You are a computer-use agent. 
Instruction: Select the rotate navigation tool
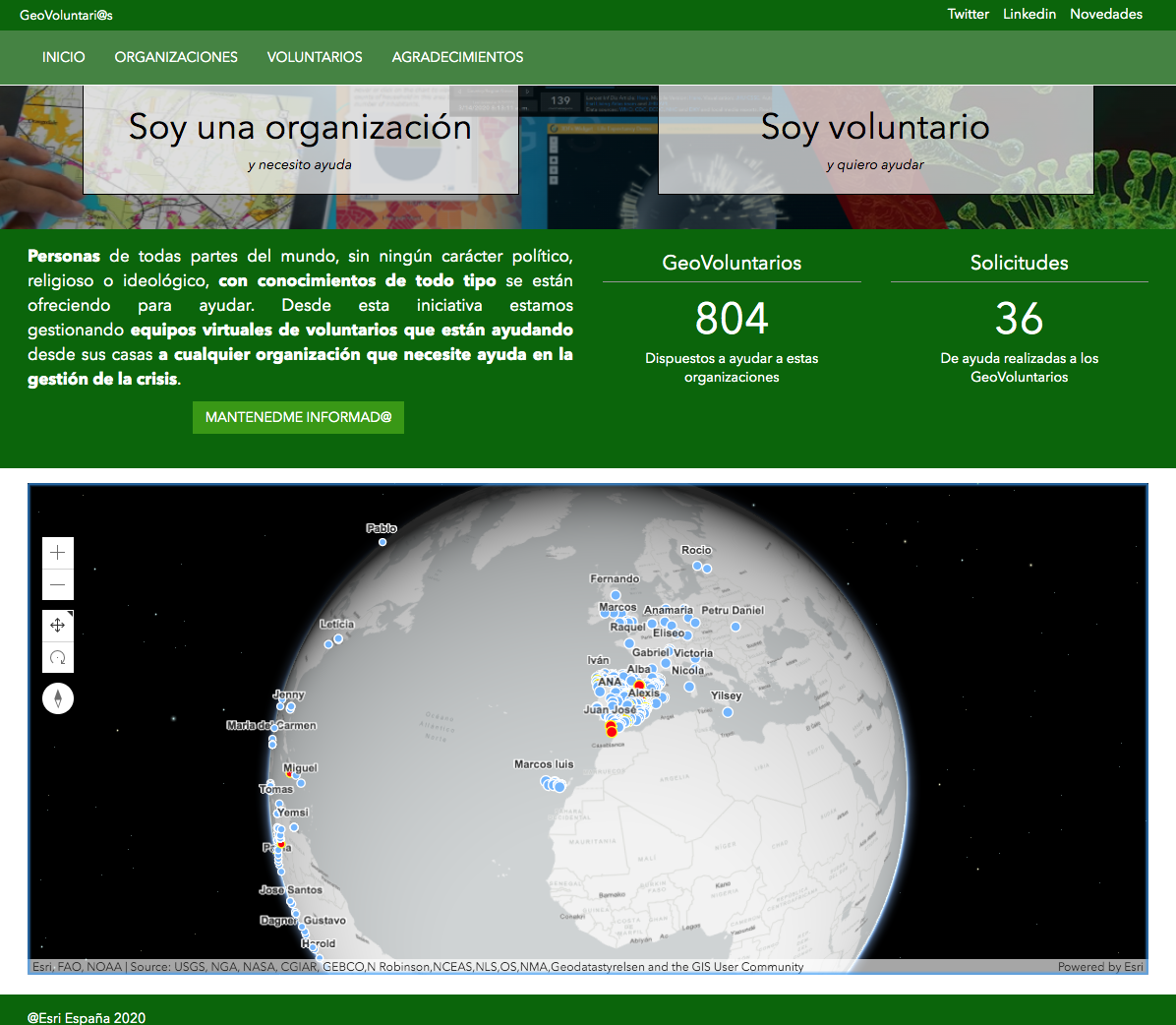point(58,657)
